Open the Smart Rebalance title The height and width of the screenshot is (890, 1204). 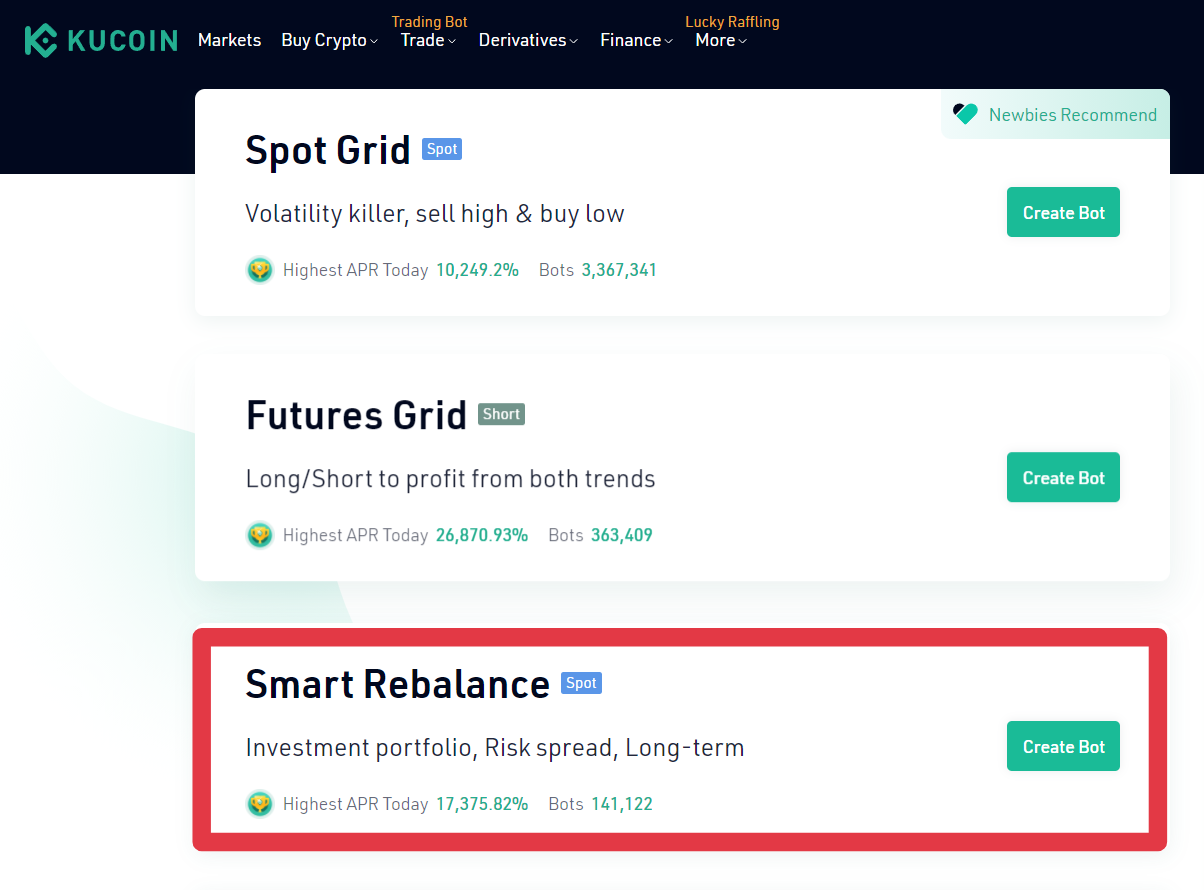tap(398, 684)
